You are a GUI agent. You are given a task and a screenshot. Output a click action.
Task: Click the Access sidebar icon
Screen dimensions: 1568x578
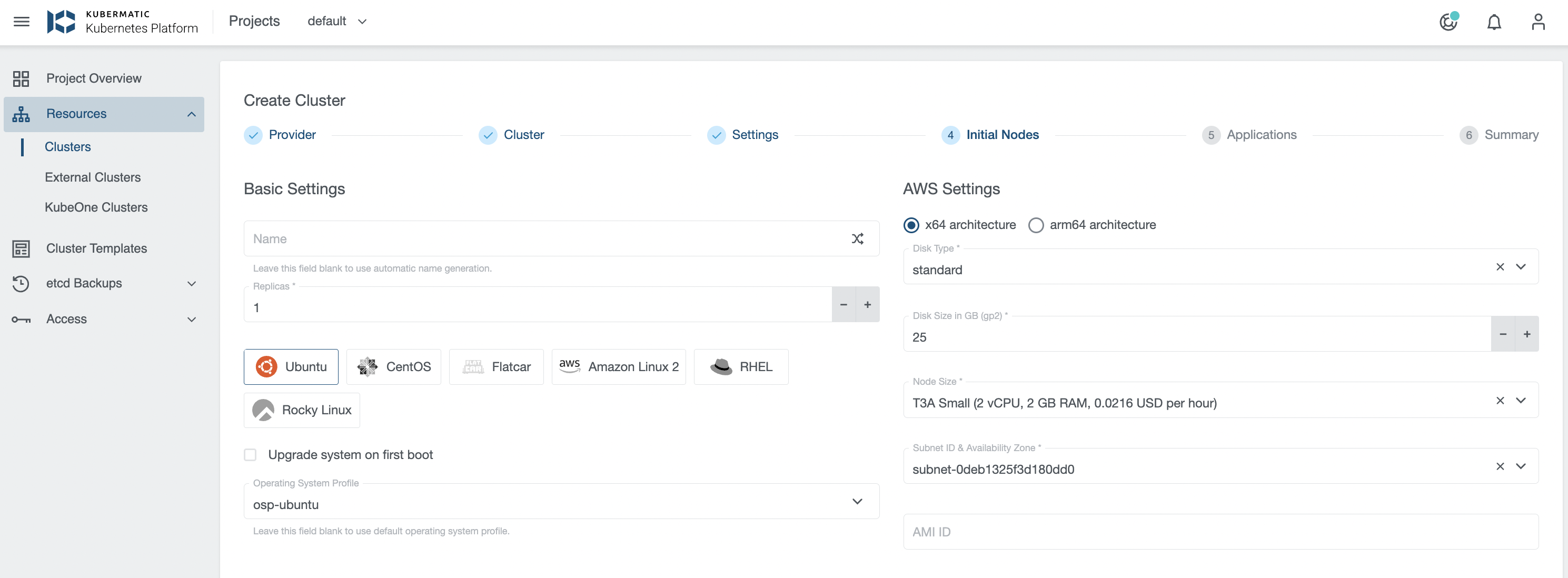21,318
